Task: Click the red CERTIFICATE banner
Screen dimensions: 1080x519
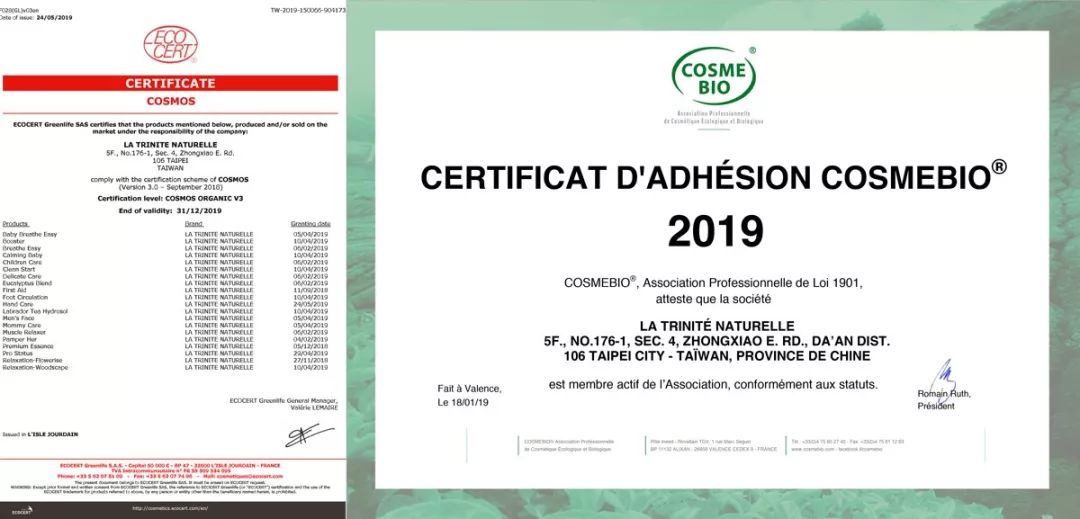Action: coord(170,83)
